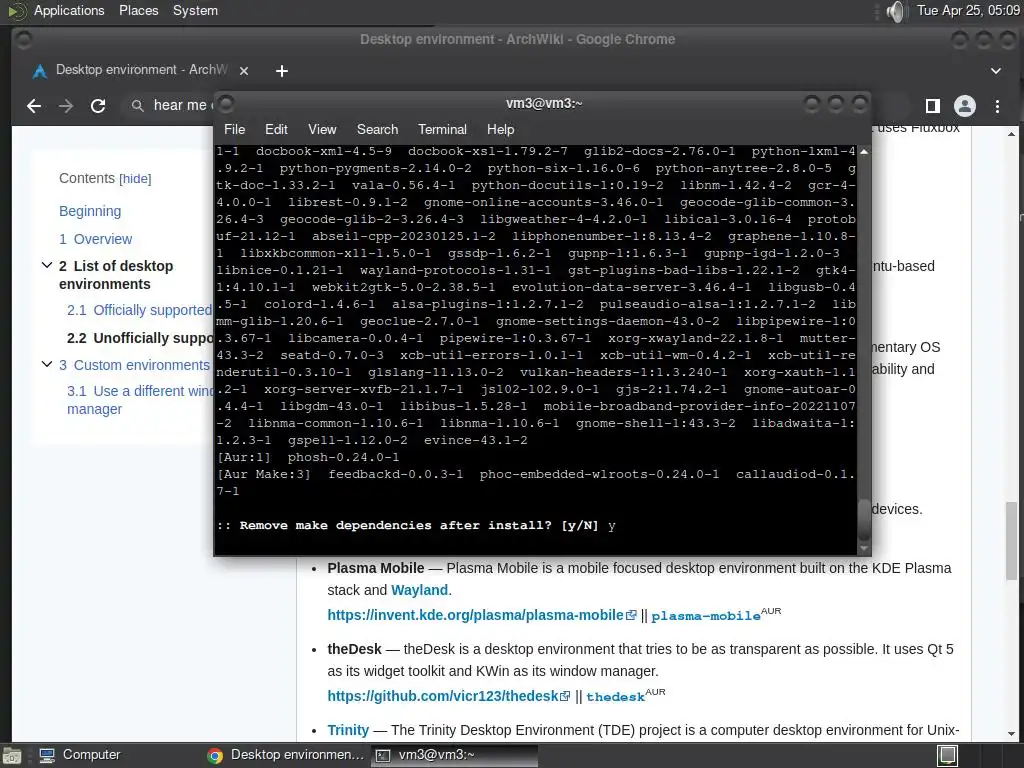1024x768 pixels.
Task: Jump to 1 Overview section
Action: pyautogui.click(x=95, y=239)
